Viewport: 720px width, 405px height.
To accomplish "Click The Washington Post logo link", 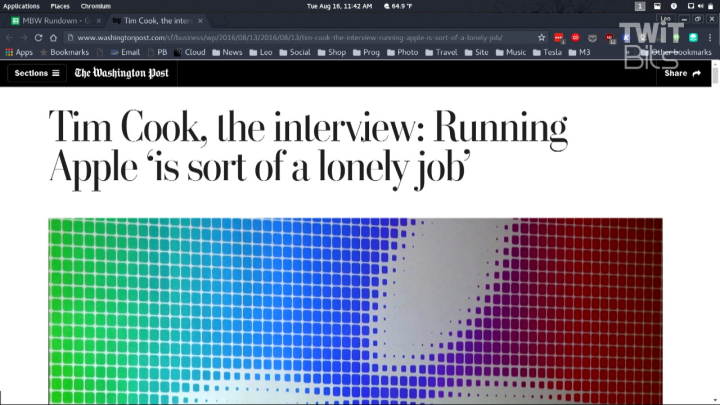I will coord(121,73).
